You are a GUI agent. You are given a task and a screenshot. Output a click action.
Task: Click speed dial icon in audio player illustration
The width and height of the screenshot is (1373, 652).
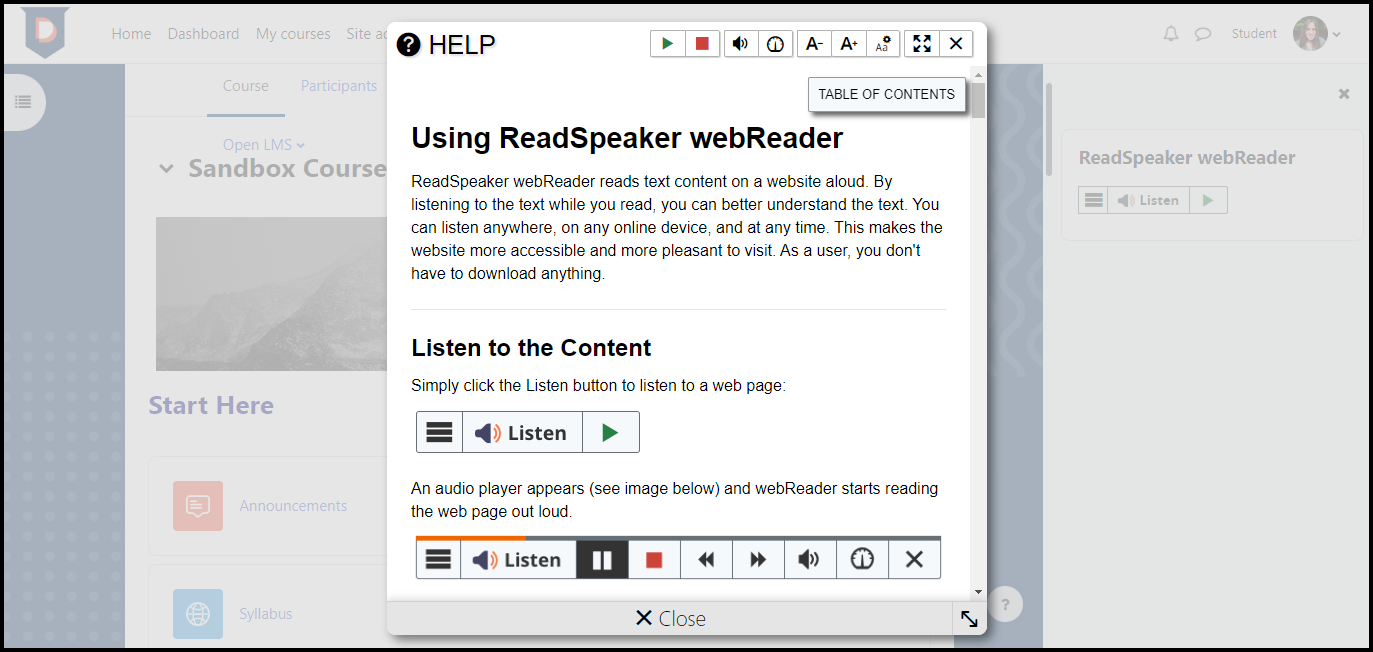pos(862,560)
